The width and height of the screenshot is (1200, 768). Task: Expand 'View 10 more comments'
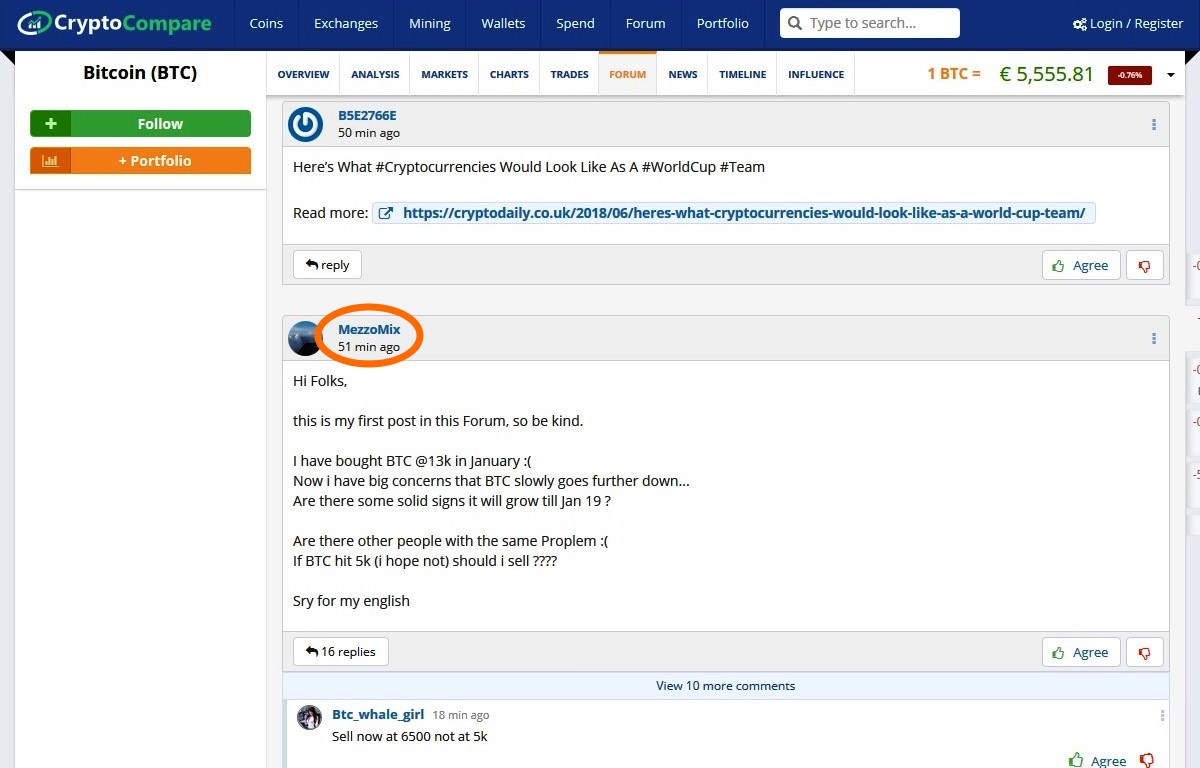[726, 686]
